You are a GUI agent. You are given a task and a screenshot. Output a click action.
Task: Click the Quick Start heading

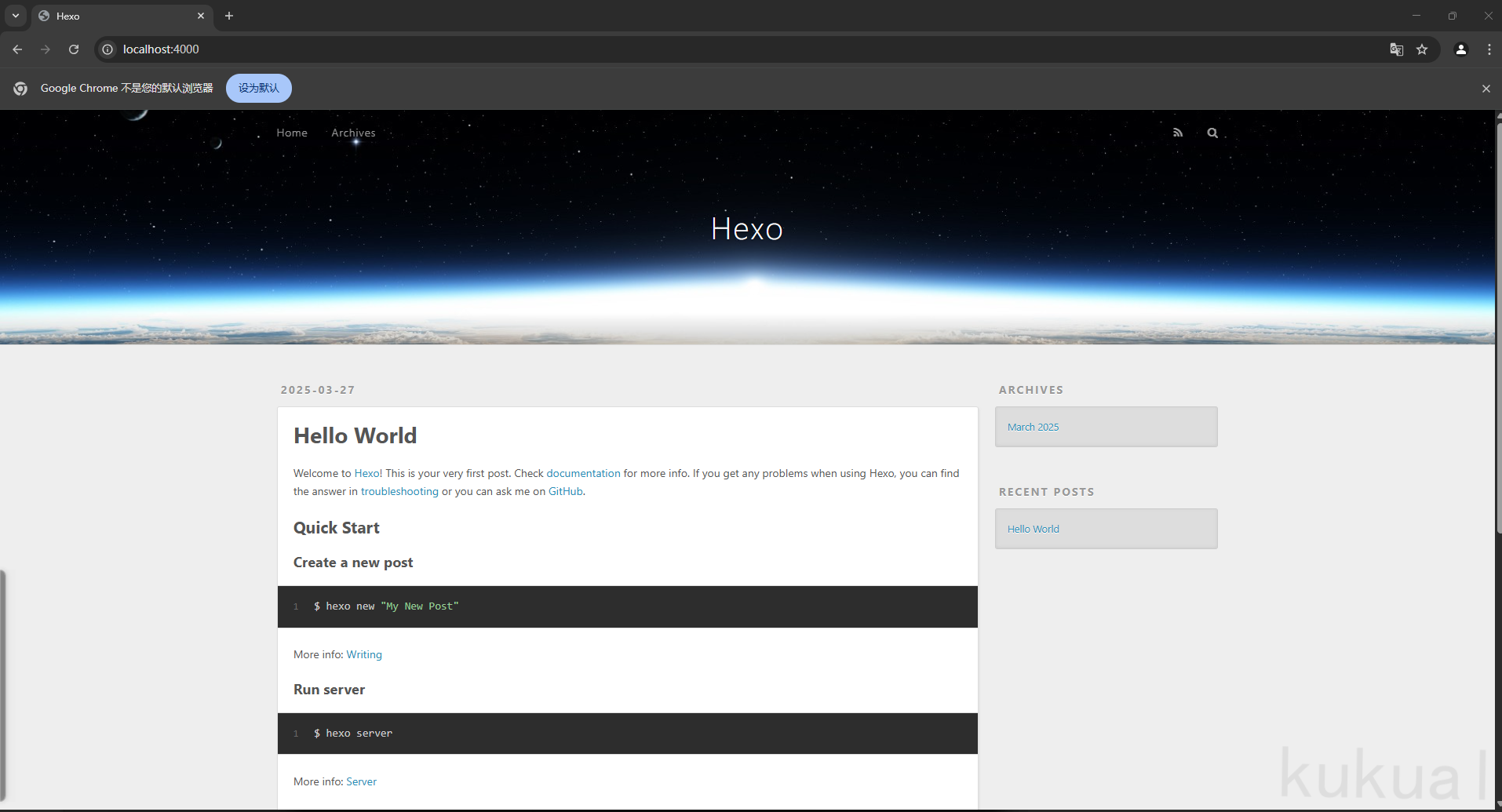(x=337, y=528)
